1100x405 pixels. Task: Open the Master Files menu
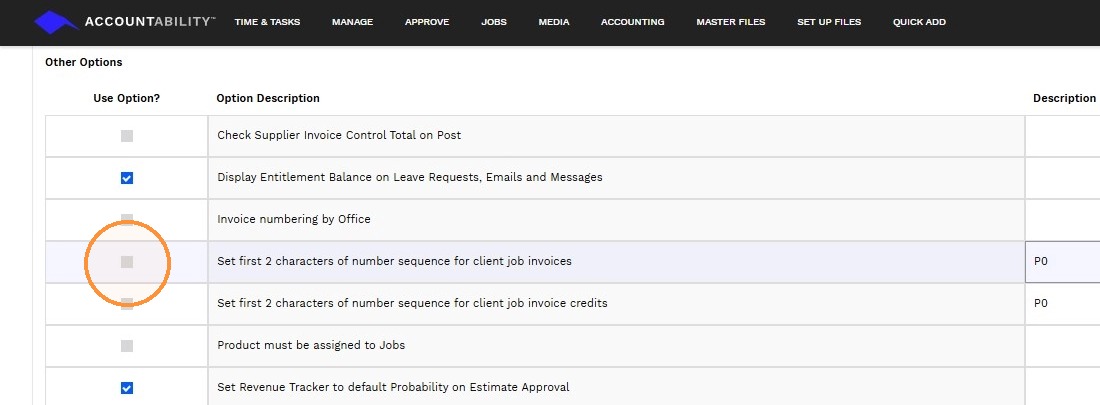pyautogui.click(x=730, y=22)
